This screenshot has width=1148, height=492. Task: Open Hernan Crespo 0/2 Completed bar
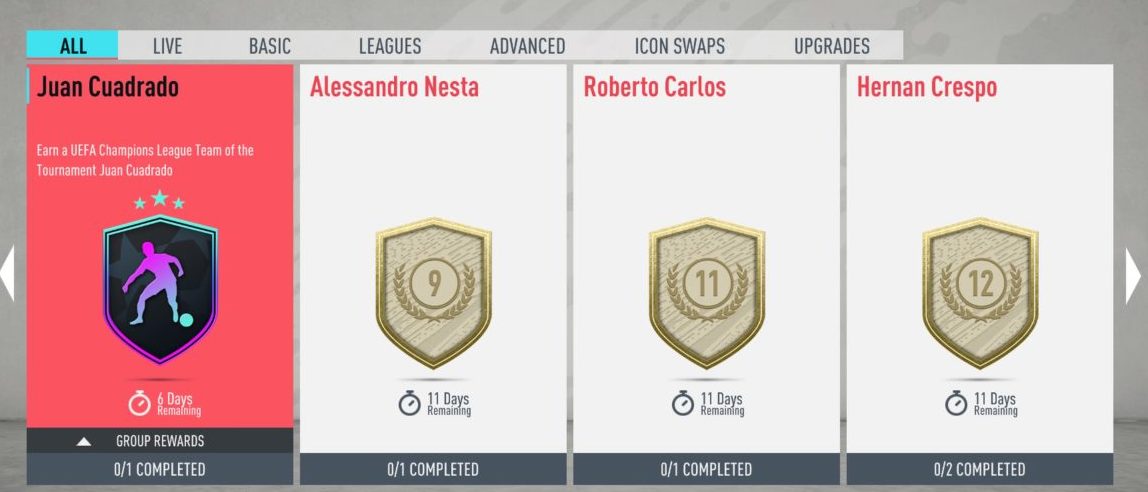(x=980, y=469)
